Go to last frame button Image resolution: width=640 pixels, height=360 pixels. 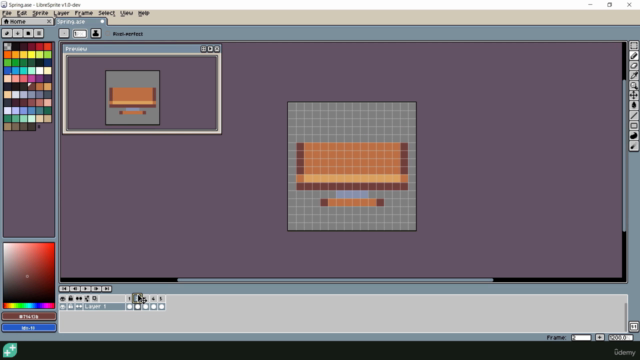107,289
